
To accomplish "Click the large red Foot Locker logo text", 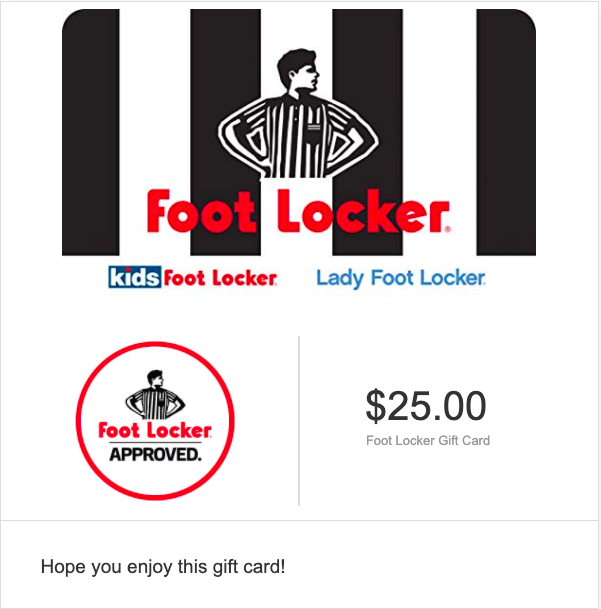I will pyautogui.click(x=298, y=211).
